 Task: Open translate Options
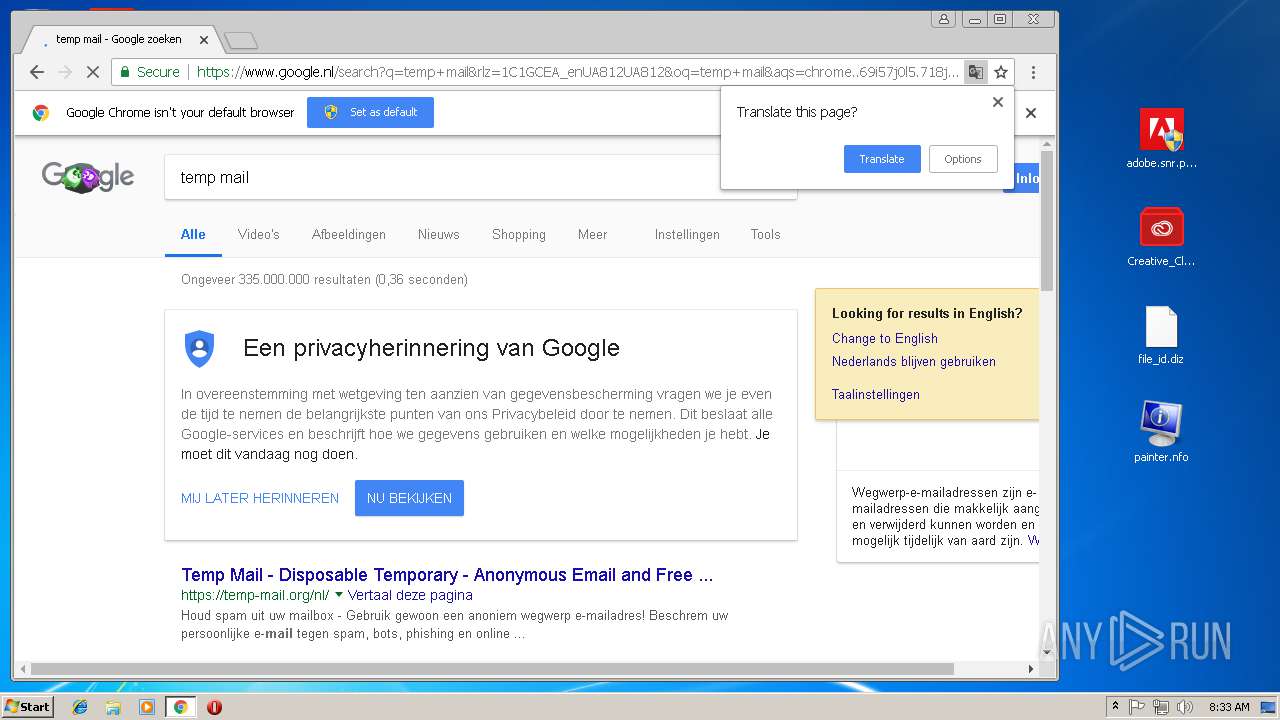[963, 159]
